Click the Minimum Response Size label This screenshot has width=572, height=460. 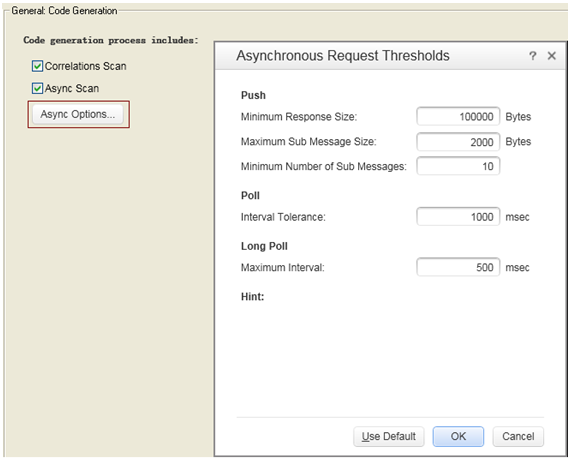(299, 117)
